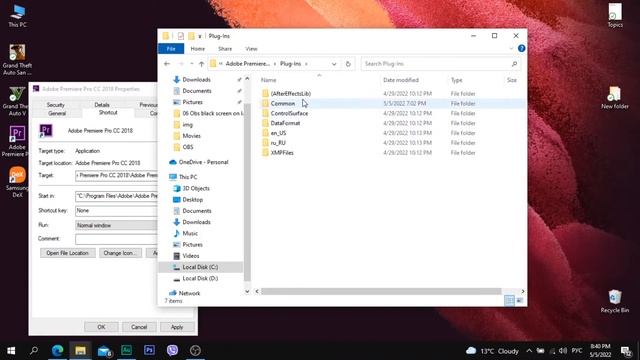The image size is (640, 360).
Task: Switch to large icons view layout
Action: [x=520, y=300]
